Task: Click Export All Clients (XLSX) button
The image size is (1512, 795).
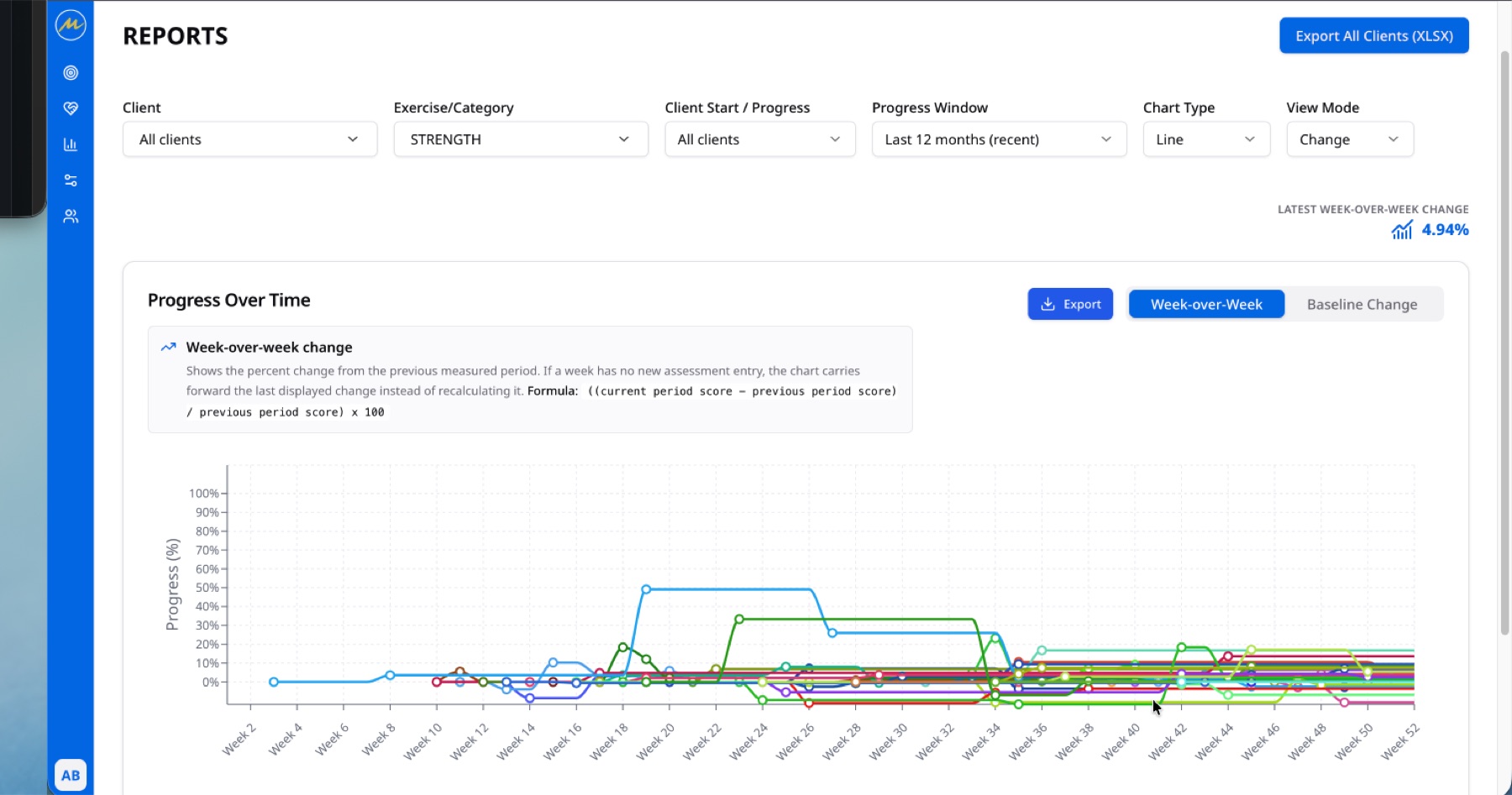Action: tap(1374, 35)
